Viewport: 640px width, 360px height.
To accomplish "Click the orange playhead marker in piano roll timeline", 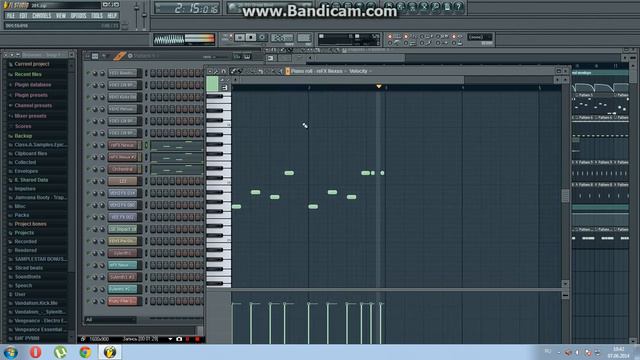I will 379,87.
